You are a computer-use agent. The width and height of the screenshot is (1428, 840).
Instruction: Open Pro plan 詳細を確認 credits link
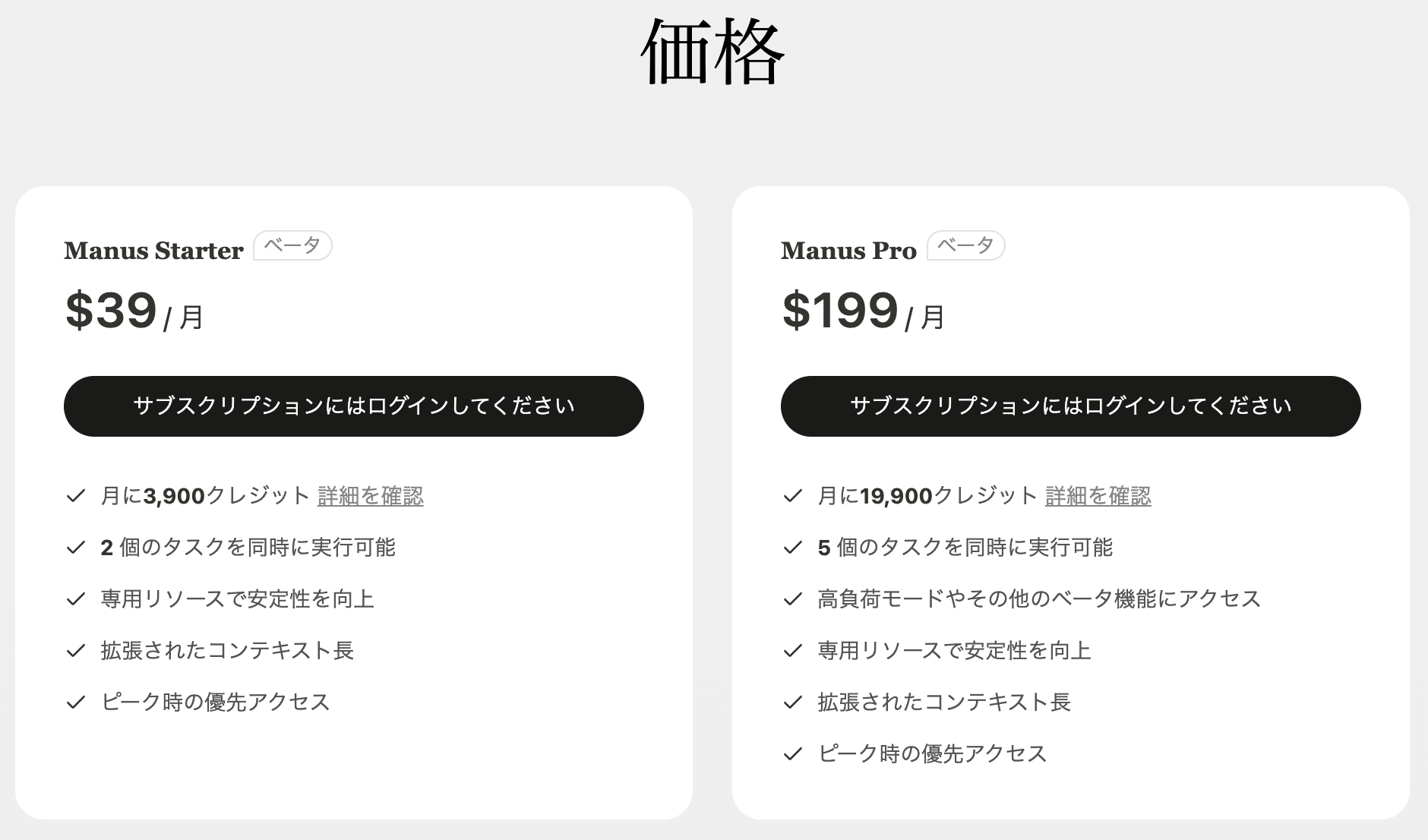pos(1098,496)
